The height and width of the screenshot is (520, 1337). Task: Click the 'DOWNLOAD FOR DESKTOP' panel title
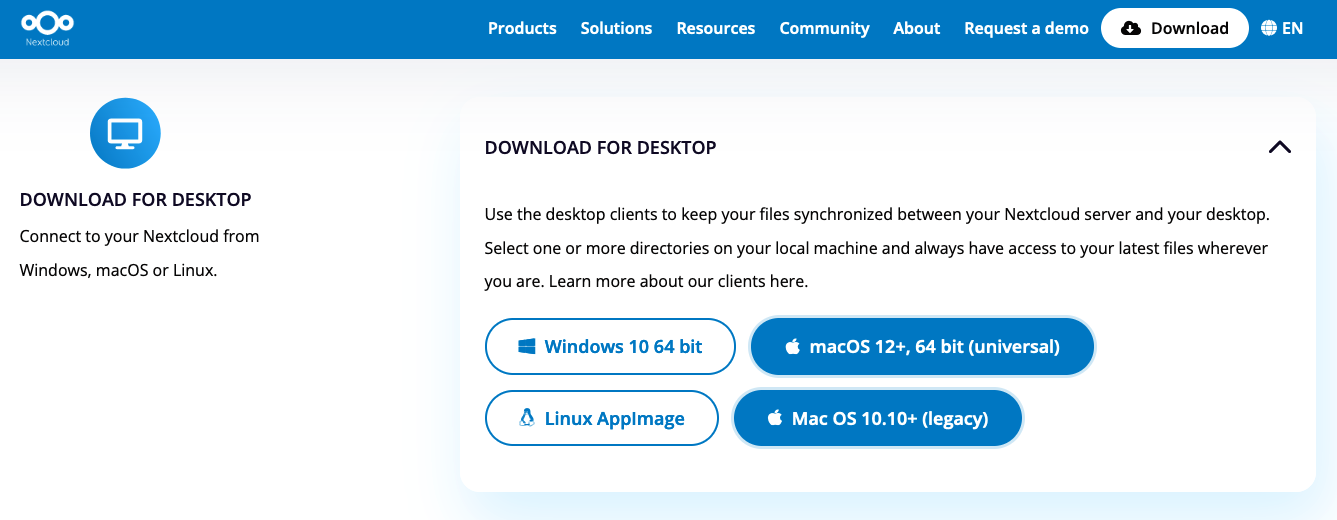click(600, 147)
